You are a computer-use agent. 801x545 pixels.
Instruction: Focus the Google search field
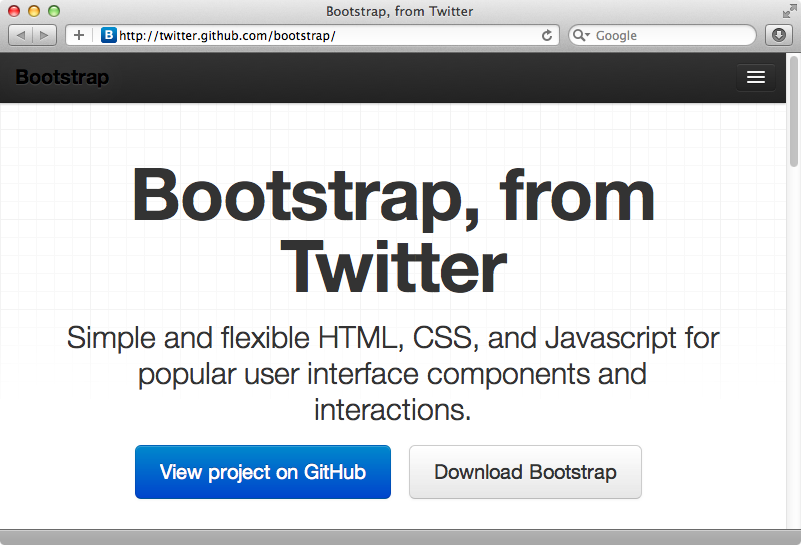tap(662, 35)
